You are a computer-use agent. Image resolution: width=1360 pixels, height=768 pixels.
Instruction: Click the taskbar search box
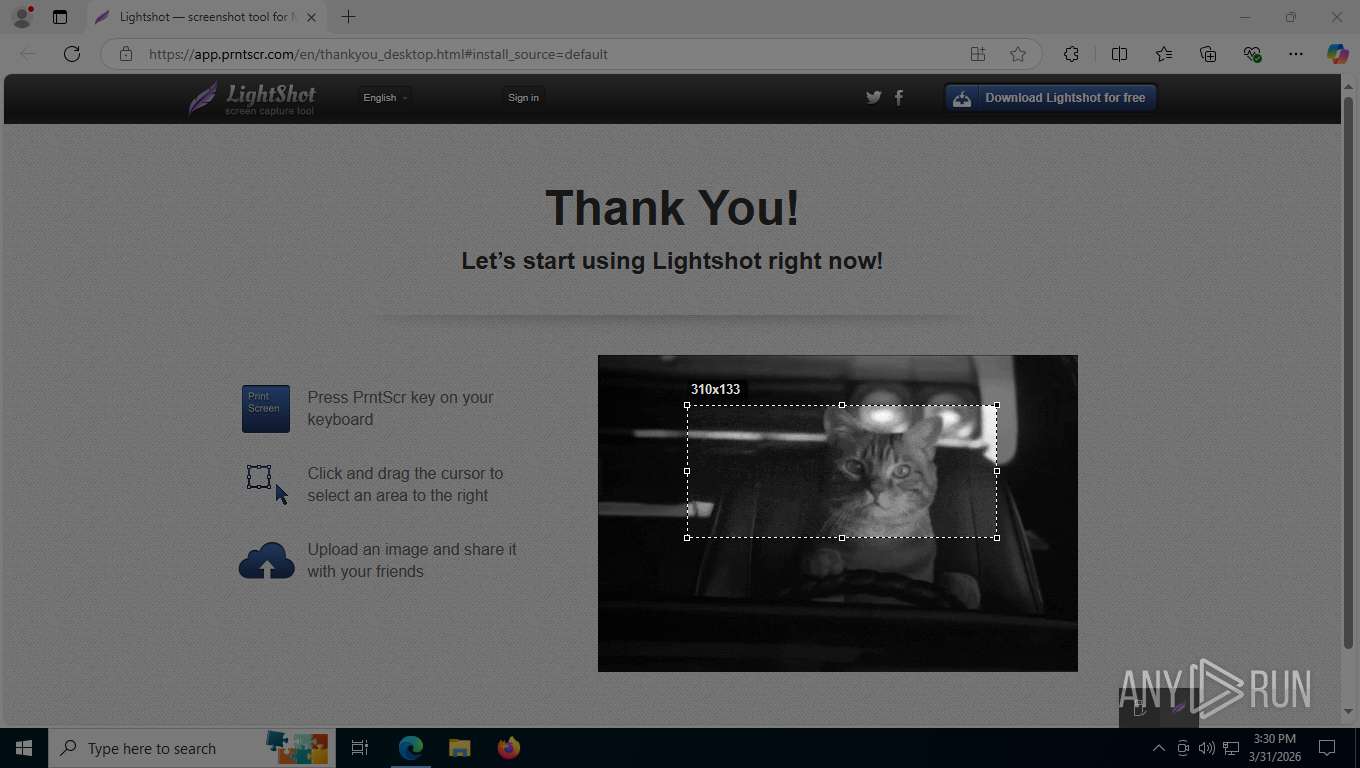point(190,748)
